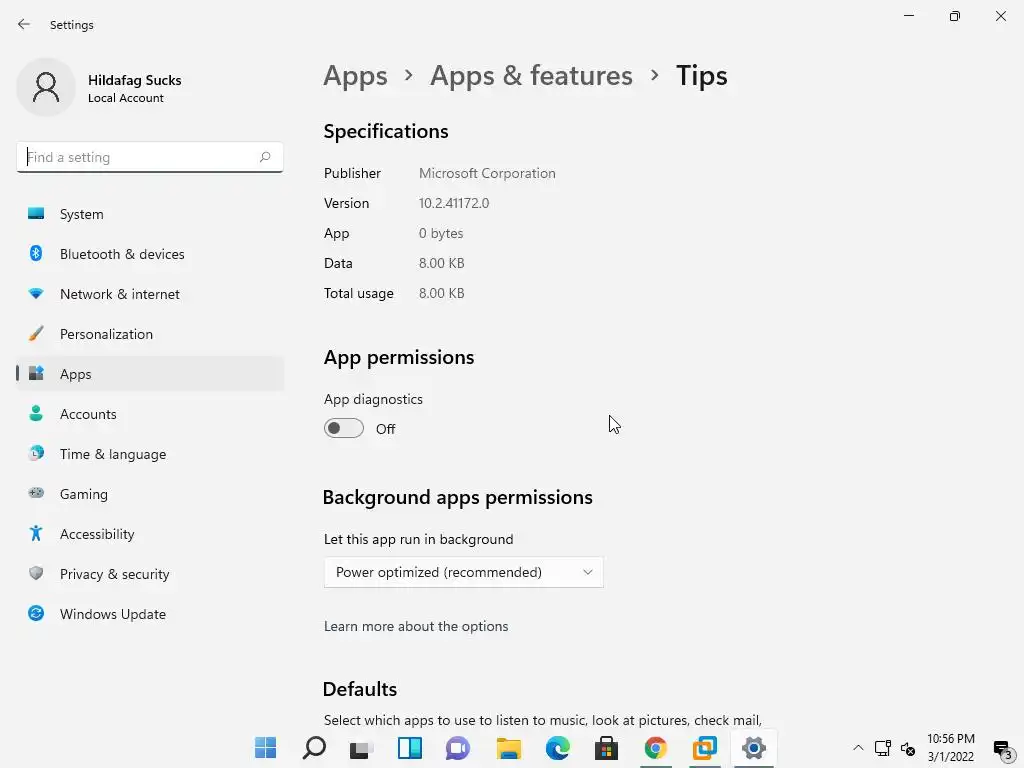This screenshot has width=1024, height=768.
Task: Open the VMware-style icon on taskbar
Action: [705, 748]
